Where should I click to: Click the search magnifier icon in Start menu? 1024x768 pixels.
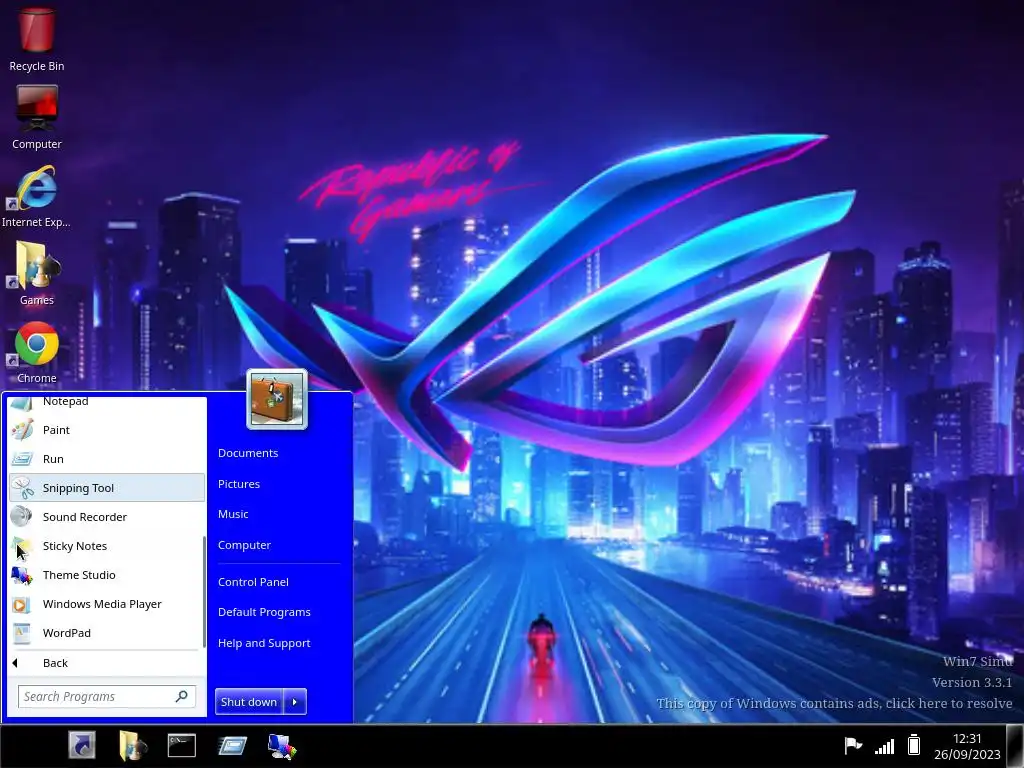[182, 696]
